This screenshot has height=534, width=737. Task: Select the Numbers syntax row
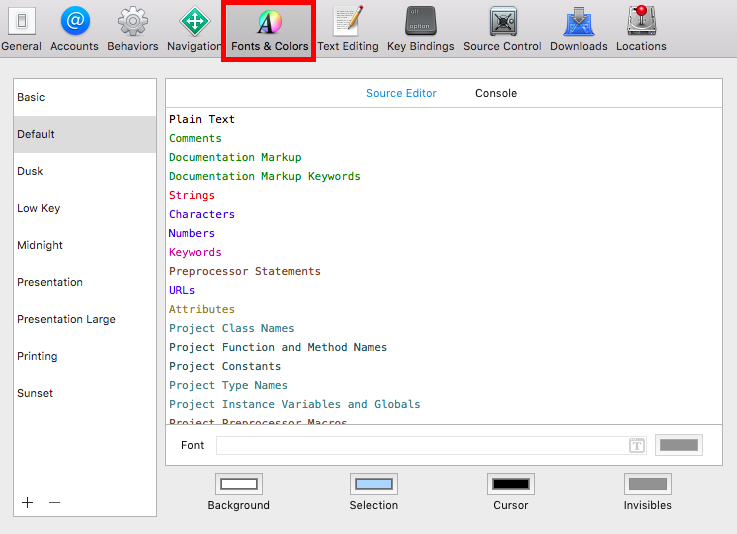(x=444, y=233)
